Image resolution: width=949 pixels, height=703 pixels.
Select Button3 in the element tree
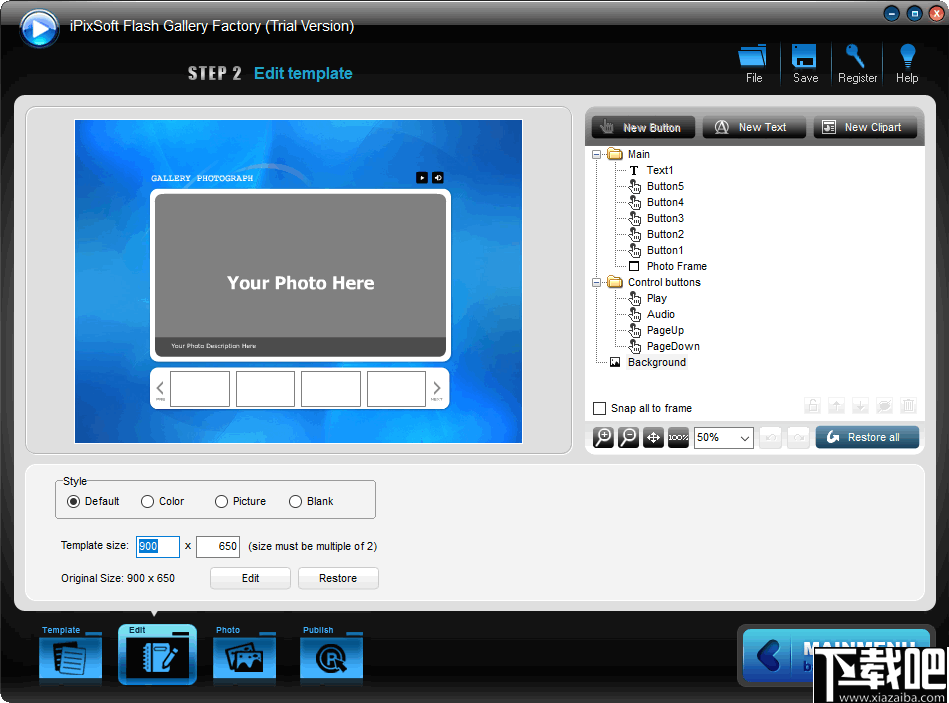(665, 218)
